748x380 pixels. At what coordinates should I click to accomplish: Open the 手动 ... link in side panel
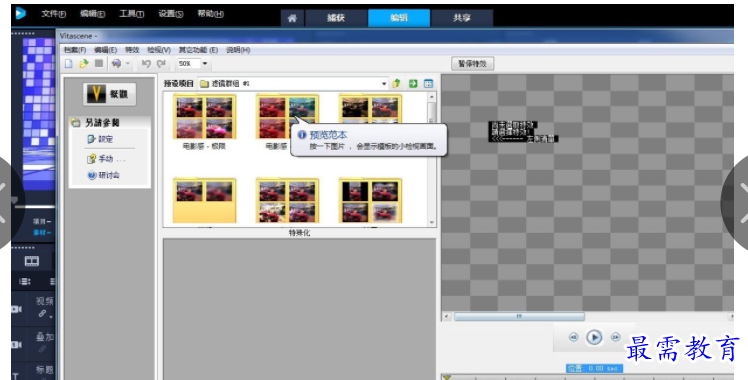106,159
